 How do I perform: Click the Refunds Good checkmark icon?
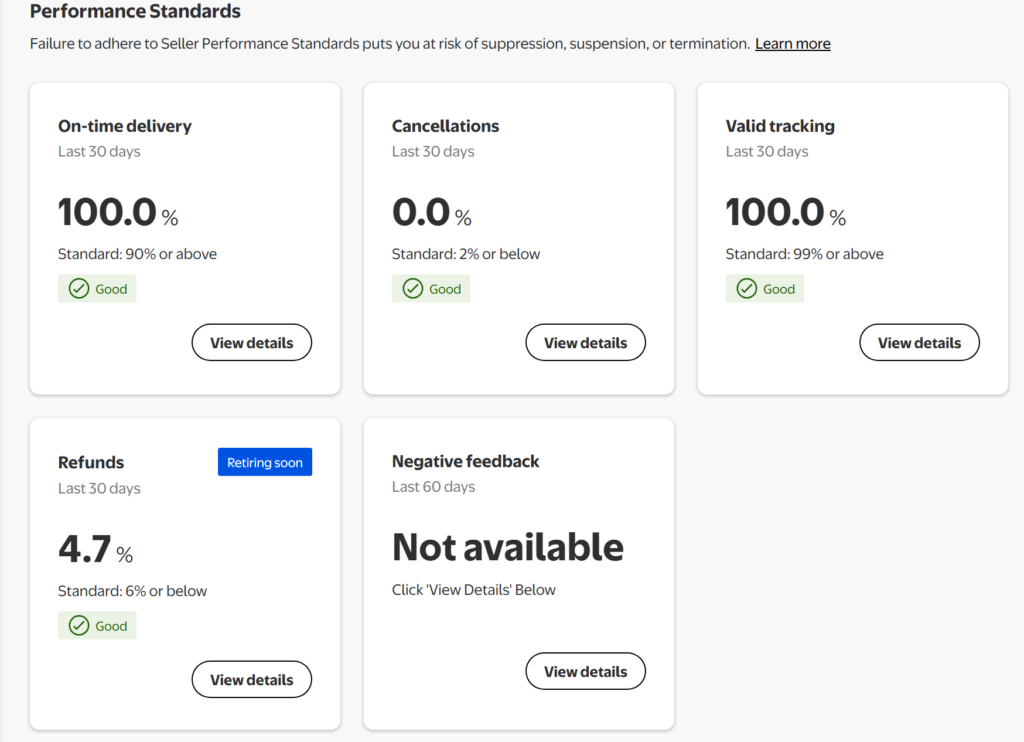click(79, 626)
